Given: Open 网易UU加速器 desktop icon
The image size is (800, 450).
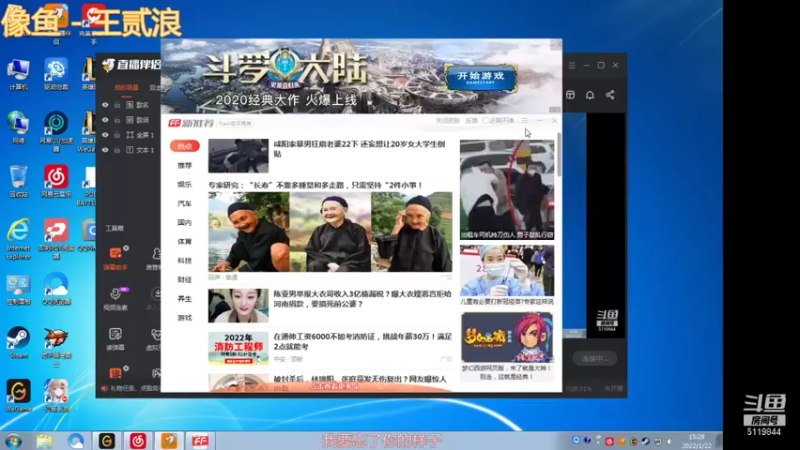Looking at the screenshot, I should [56, 131].
